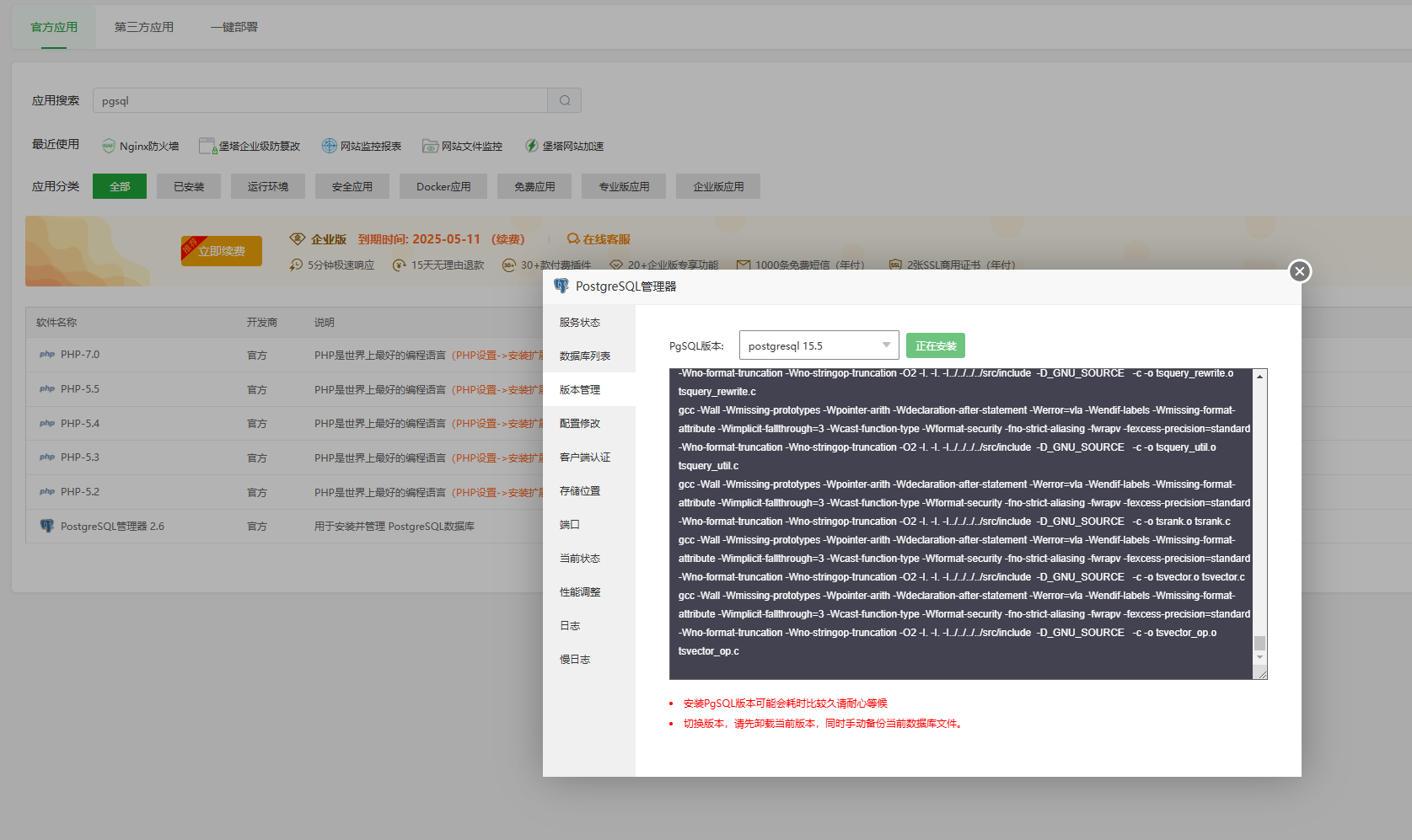The image size is (1412, 840).
Task: Click the 1000条免费短信 envelope icon
Action: tap(744, 265)
